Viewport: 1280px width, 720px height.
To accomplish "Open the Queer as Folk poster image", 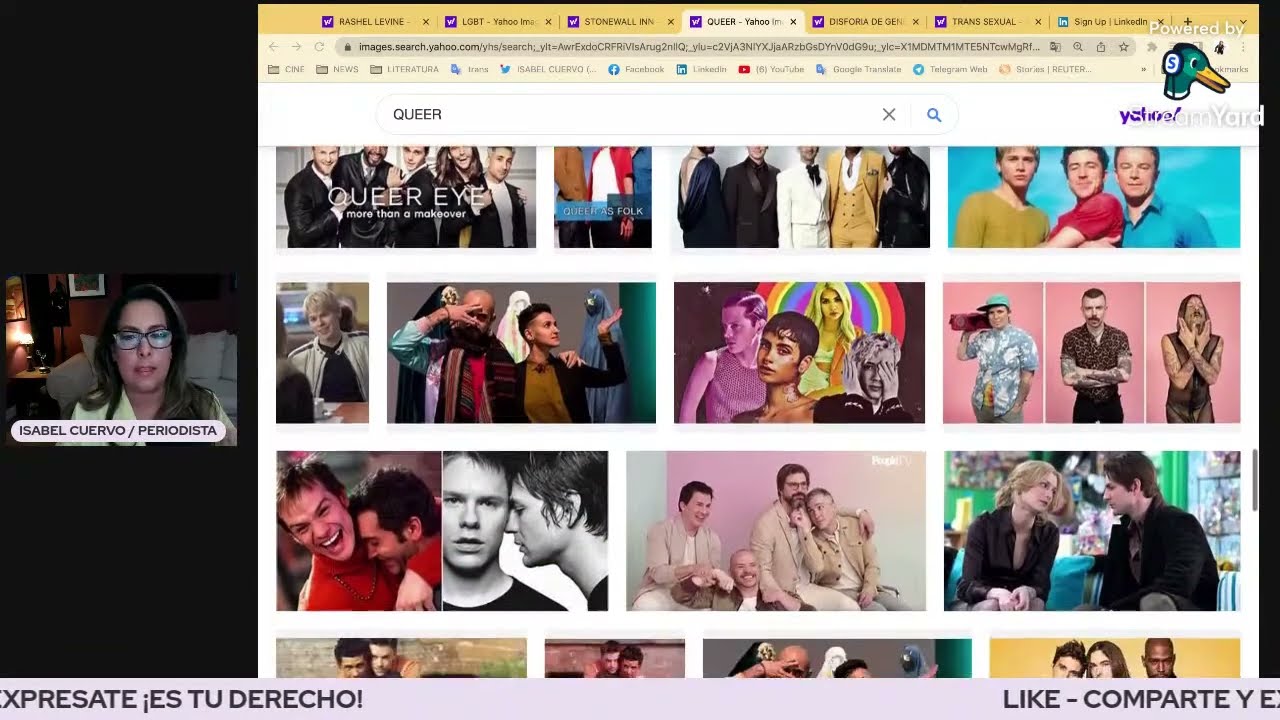I will 603,197.
